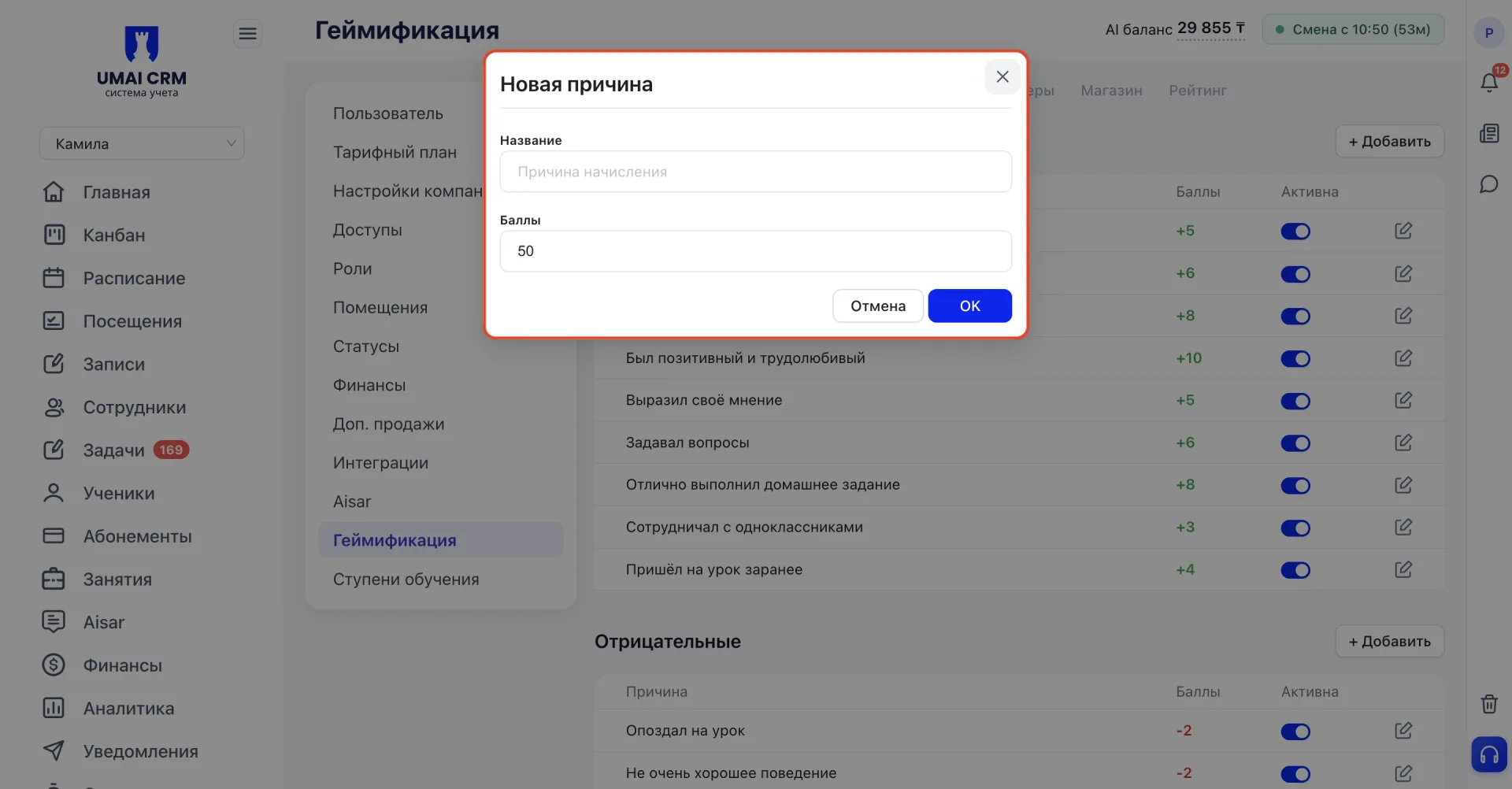Switch to the 'Рейтинг' tab
1512x789 pixels.
[x=1198, y=91]
